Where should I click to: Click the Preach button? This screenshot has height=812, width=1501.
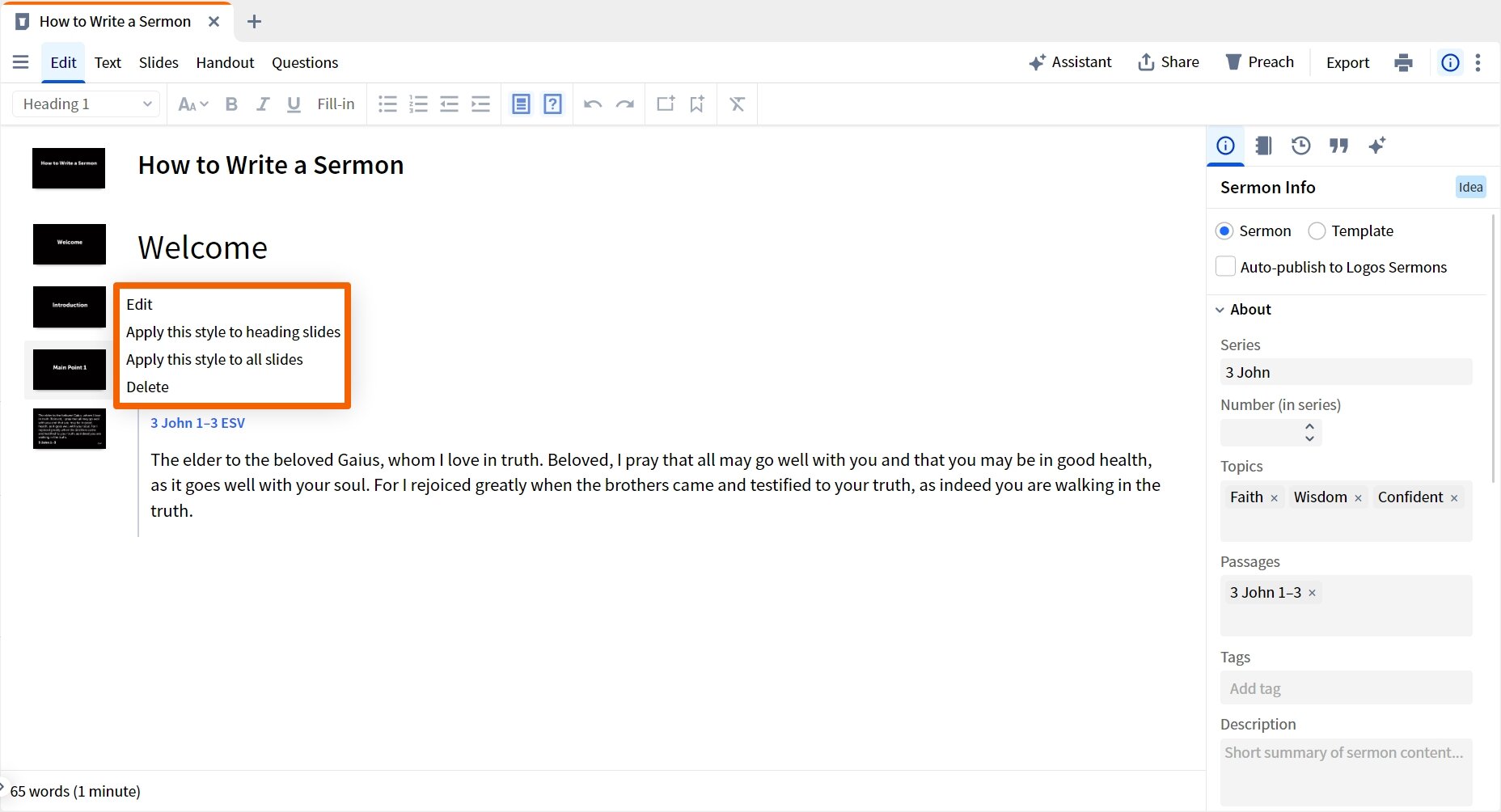click(1259, 61)
